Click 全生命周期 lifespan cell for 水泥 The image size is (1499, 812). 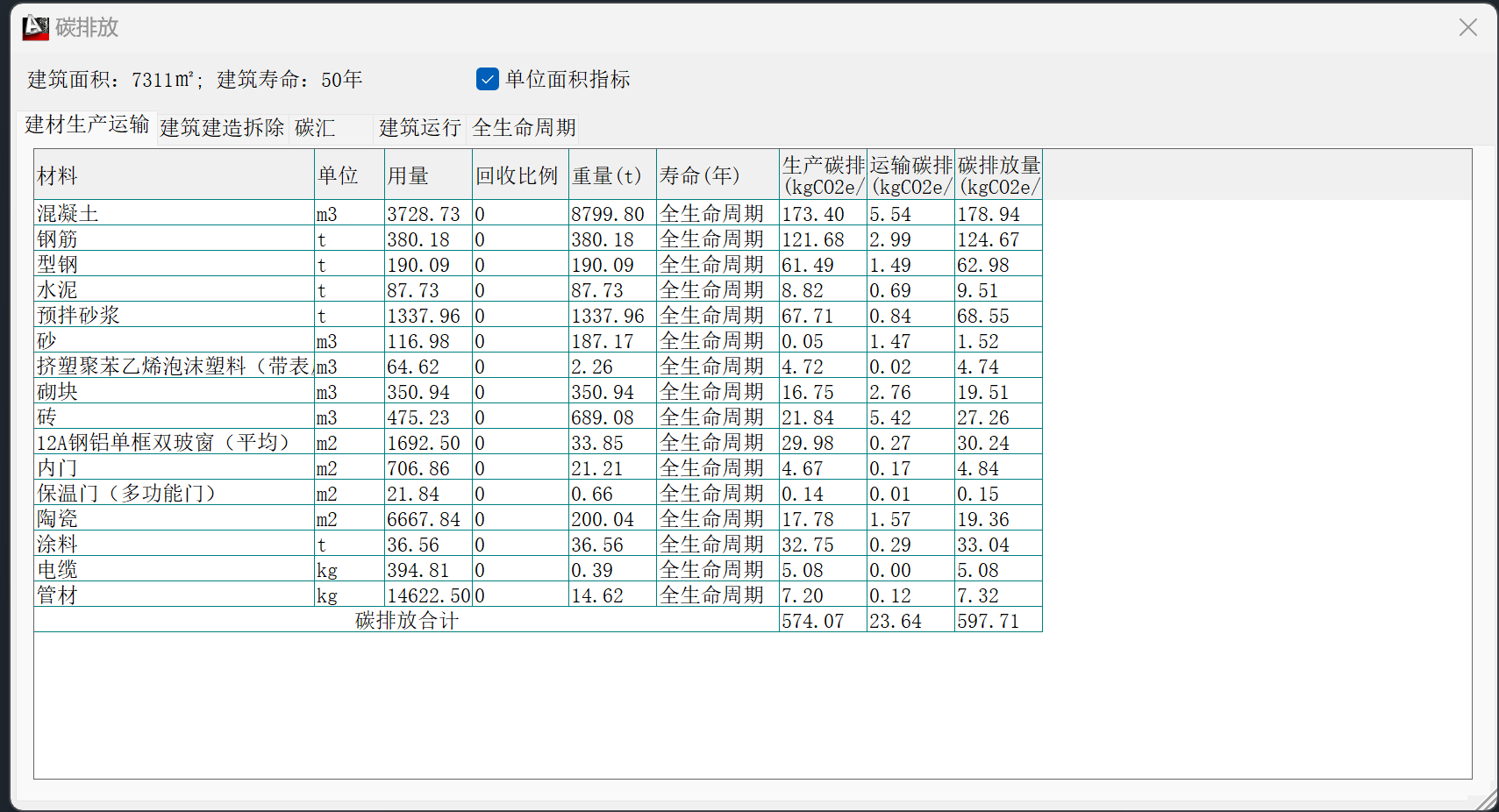711,290
